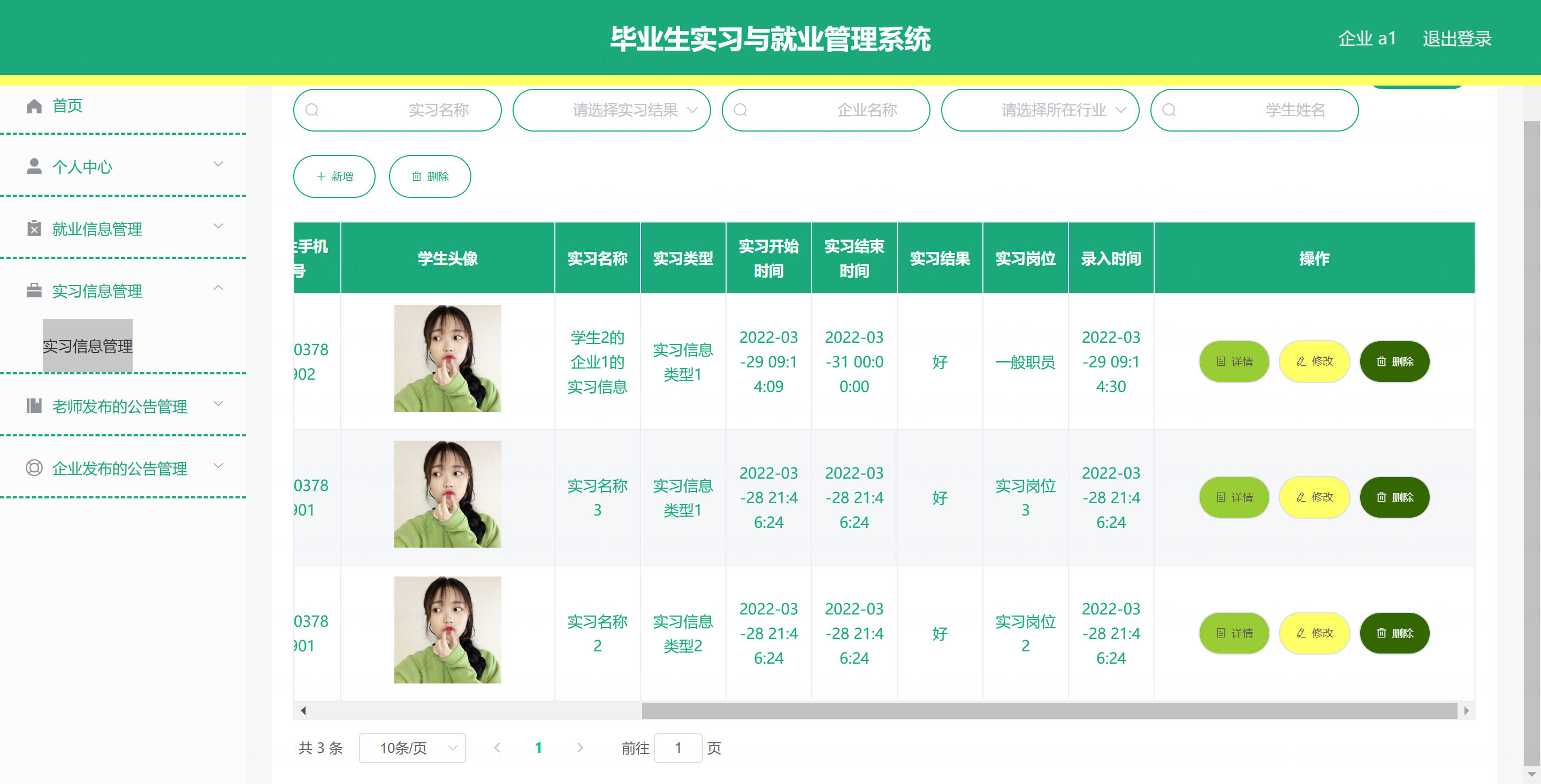Viewport: 1541px width, 784px height.
Task: Click the briefcase icon for 实习信息管理
Action: (x=34, y=290)
